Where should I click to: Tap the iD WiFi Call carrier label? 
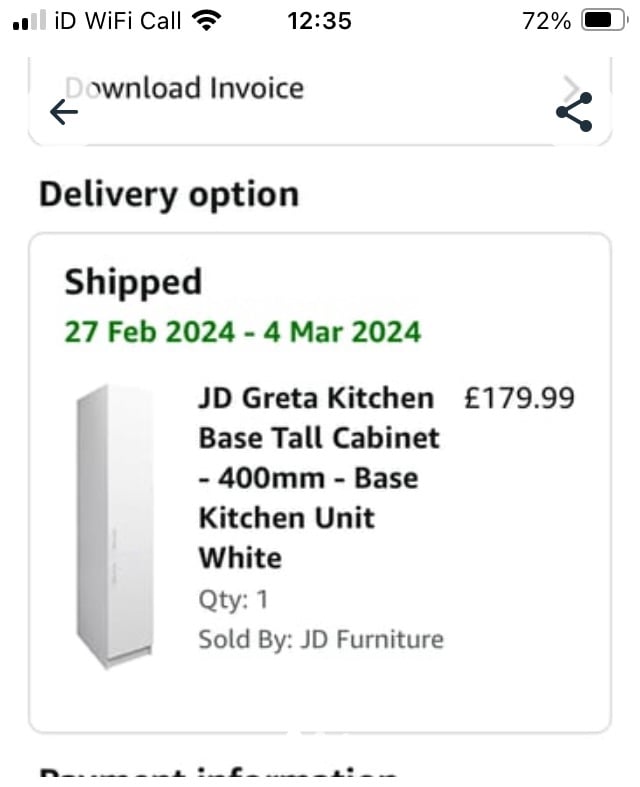117,21
